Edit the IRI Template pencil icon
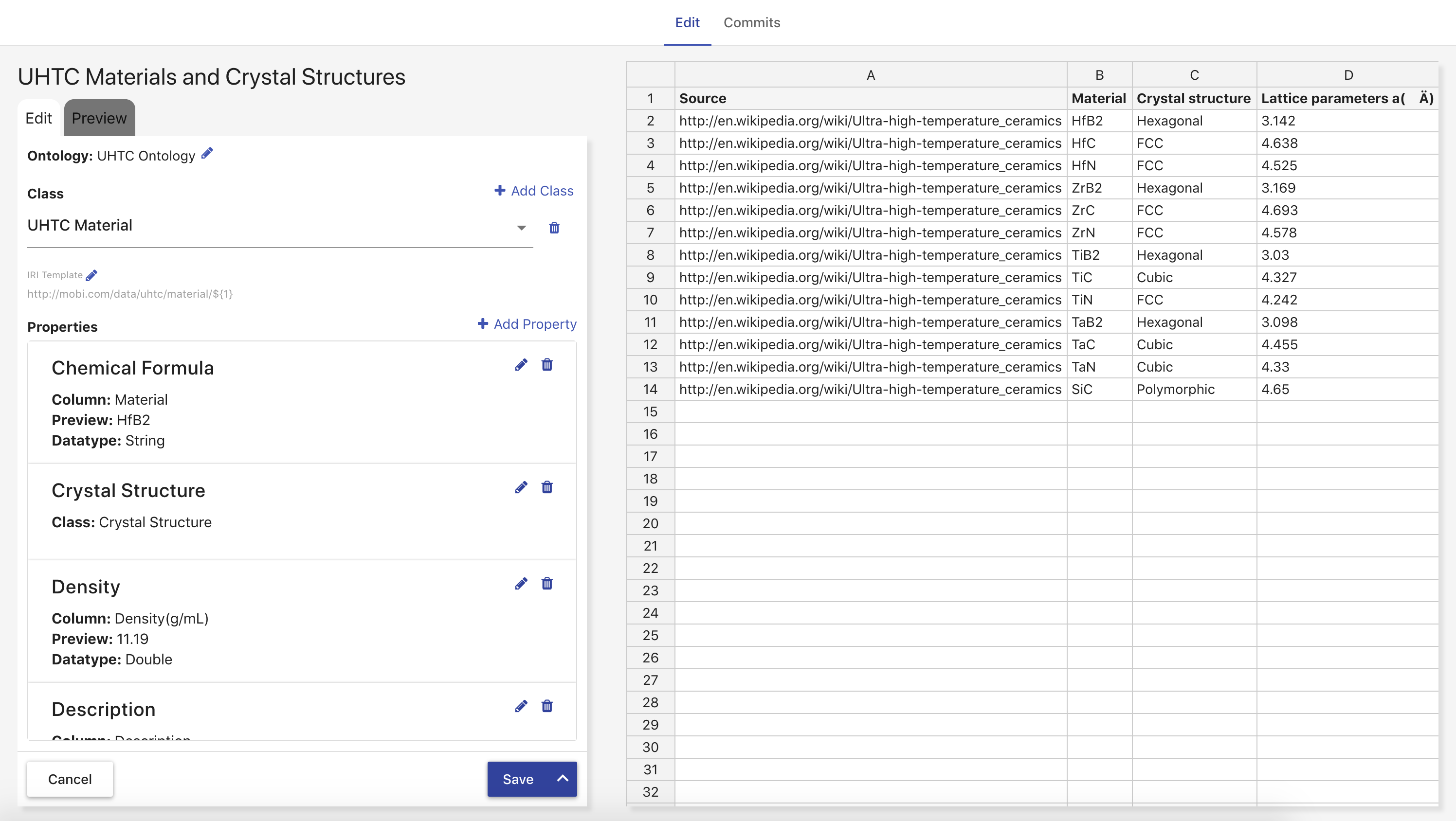 point(91,275)
